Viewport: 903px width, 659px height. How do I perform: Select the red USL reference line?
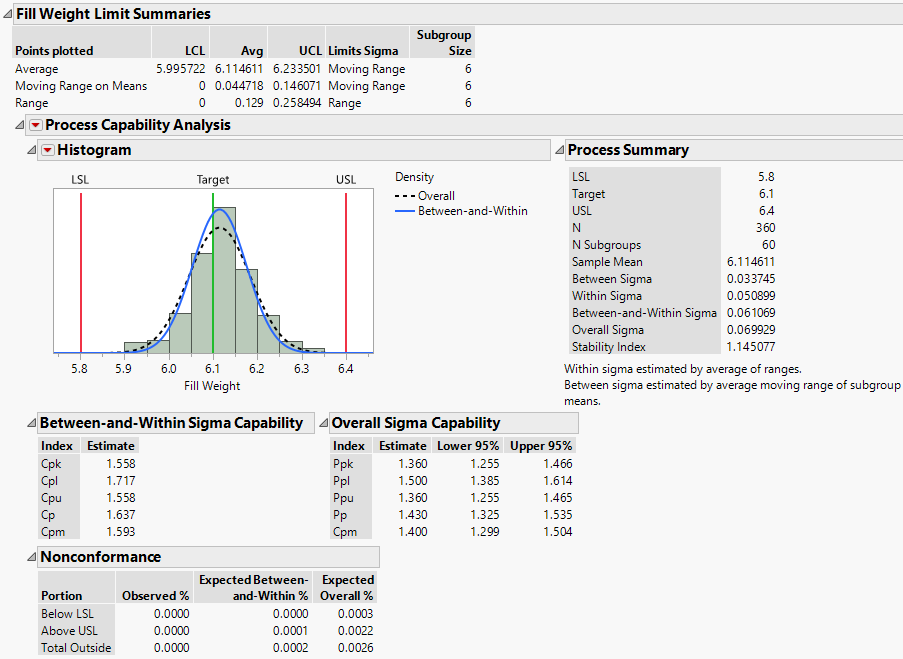tap(346, 270)
